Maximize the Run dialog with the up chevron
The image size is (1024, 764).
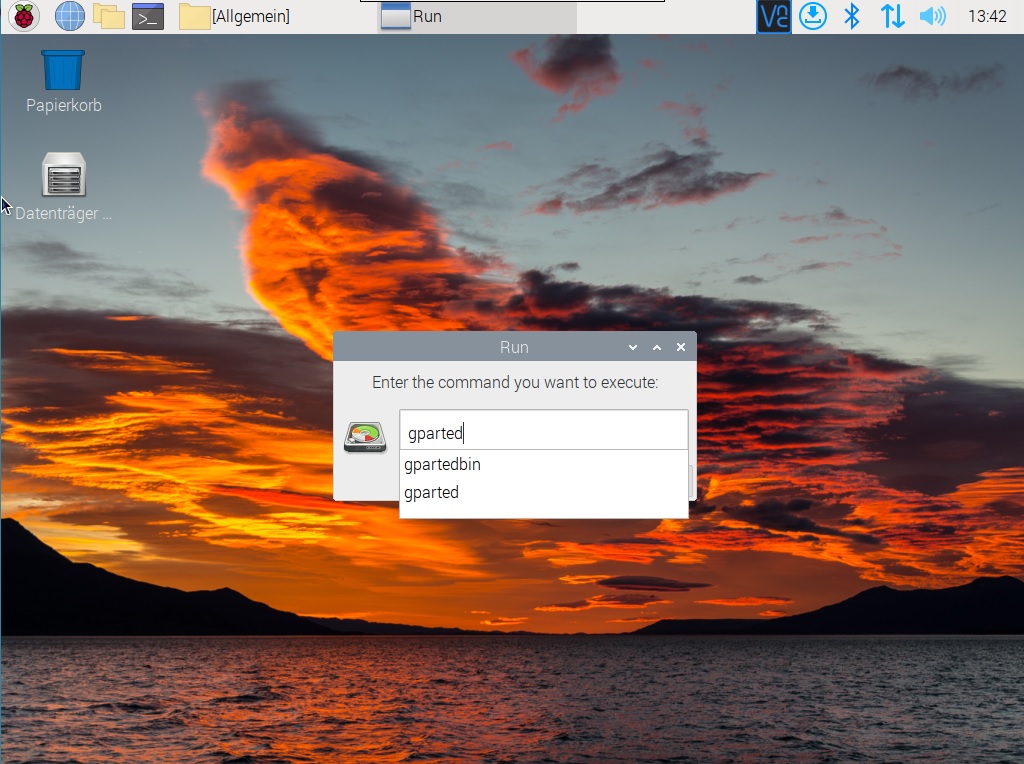pos(657,347)
